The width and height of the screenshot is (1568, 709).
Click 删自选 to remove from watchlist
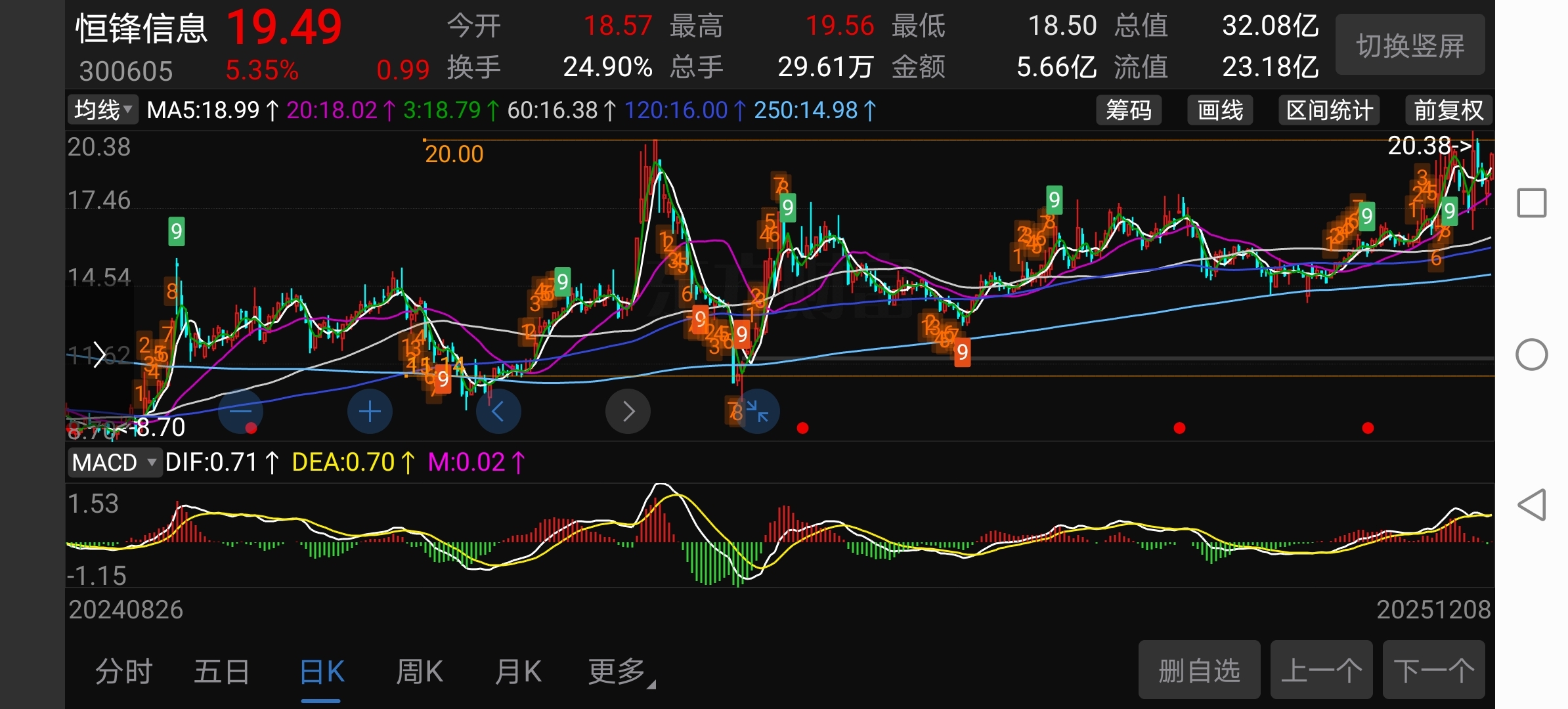(x=1199, y=670)
